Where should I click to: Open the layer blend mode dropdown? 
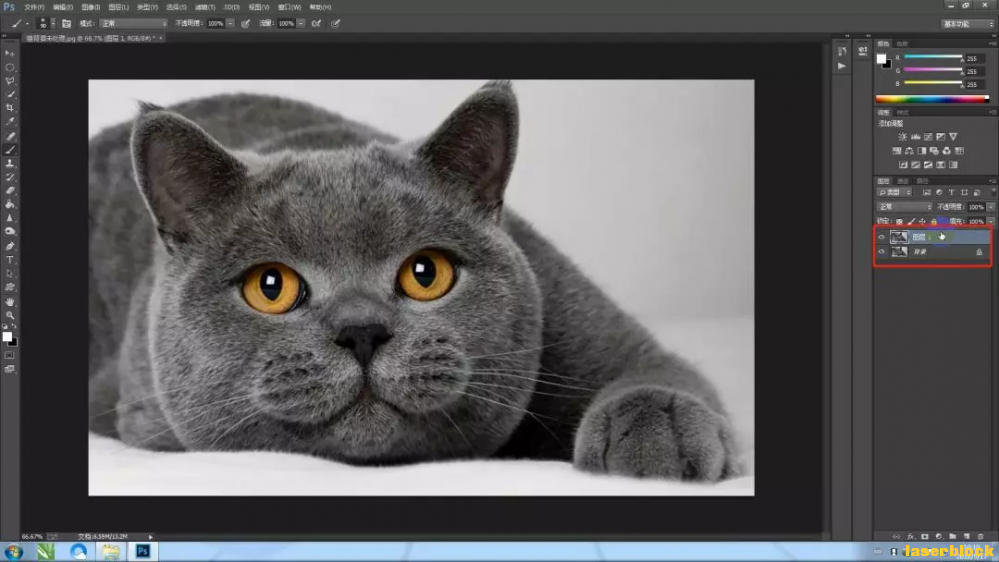(x=904, y=207)
